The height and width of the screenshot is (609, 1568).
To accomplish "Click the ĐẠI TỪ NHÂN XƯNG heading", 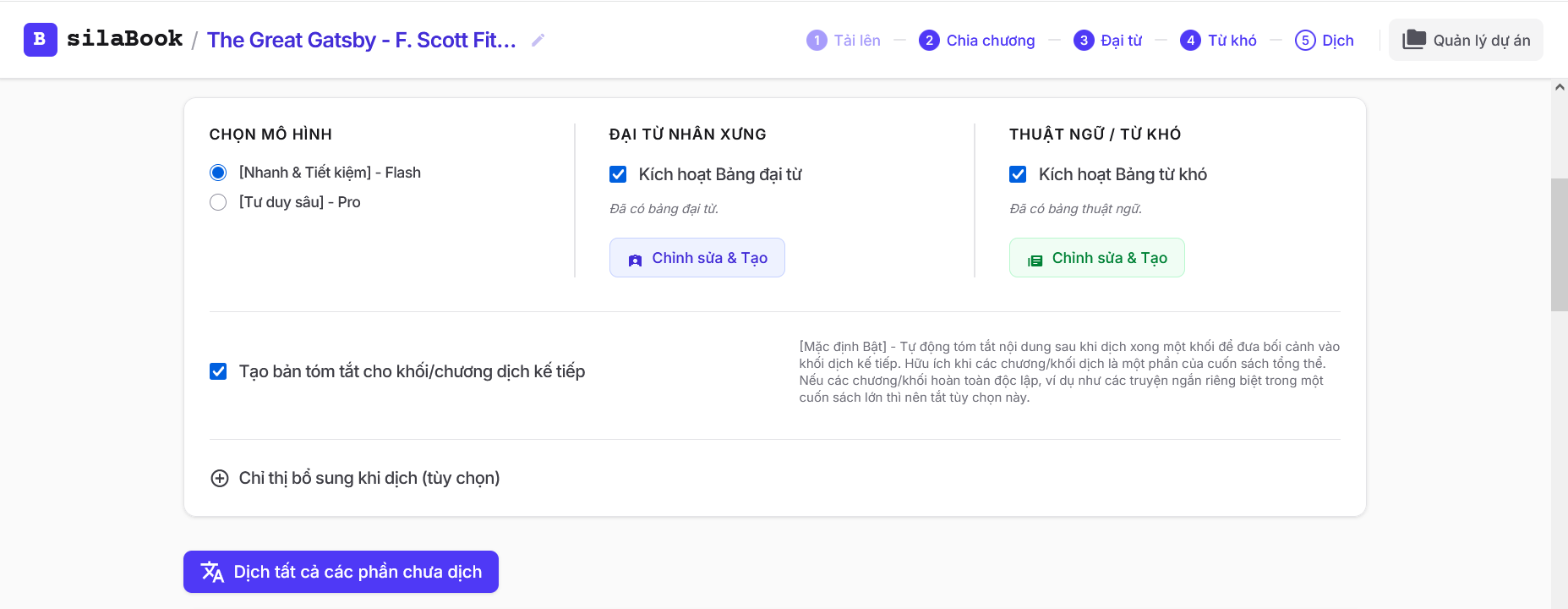I will click(688, 134).
